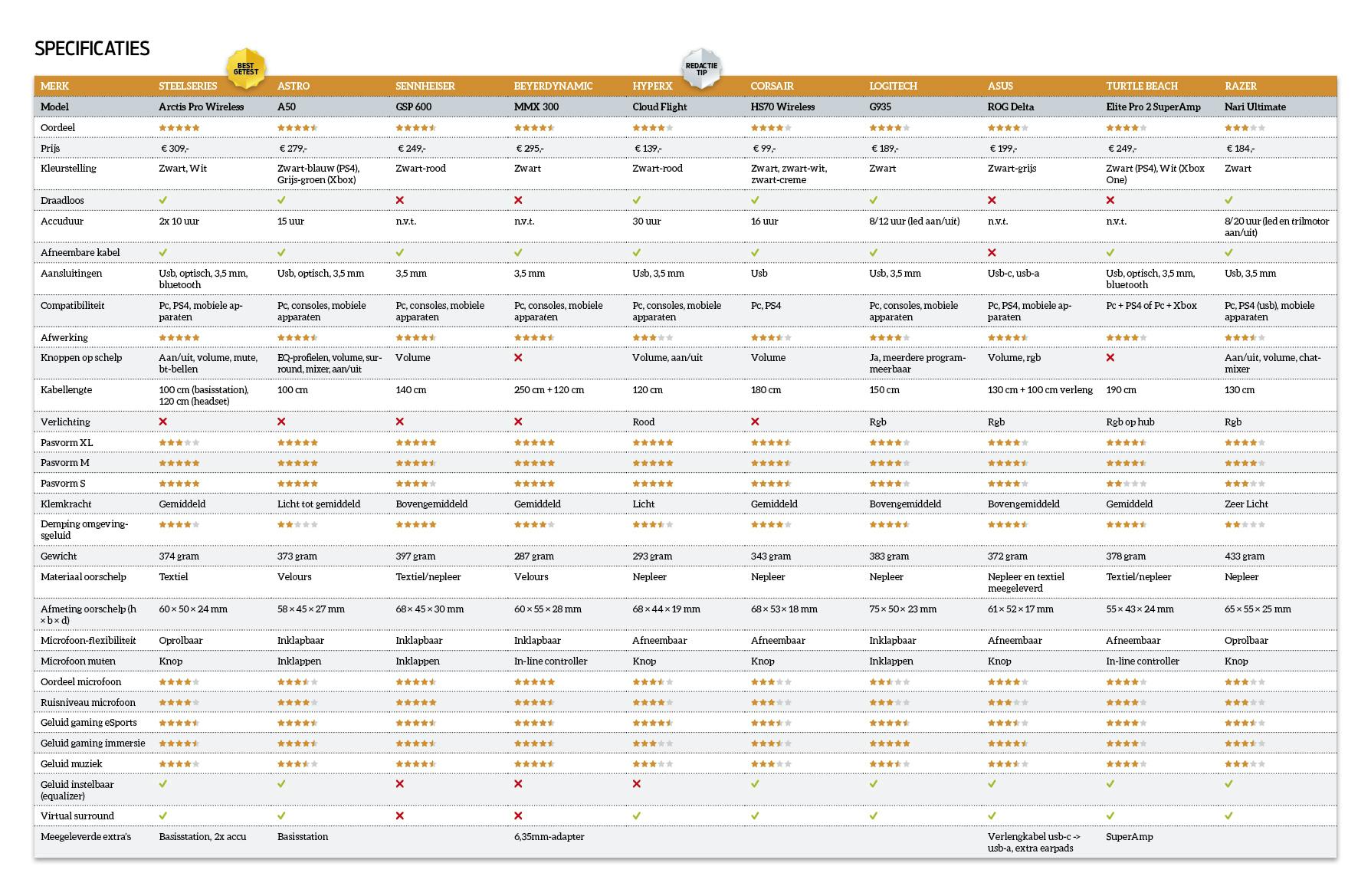Click the weight value 287 gram

533,556
